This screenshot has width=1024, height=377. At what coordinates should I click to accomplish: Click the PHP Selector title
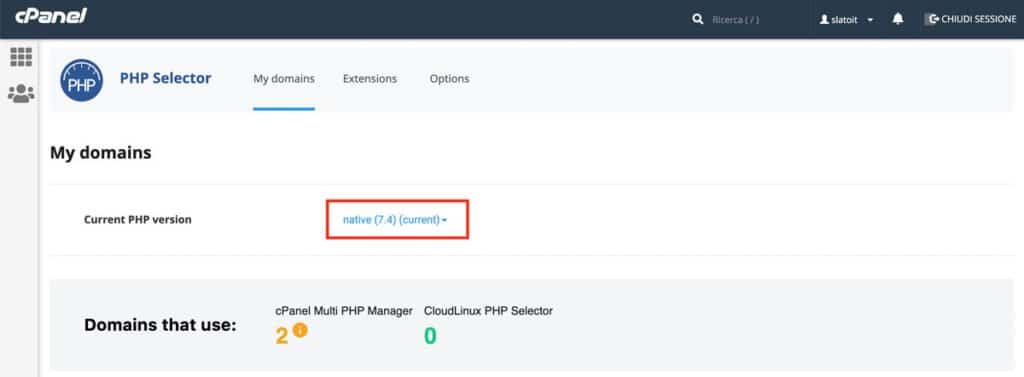tap(165, 78)
